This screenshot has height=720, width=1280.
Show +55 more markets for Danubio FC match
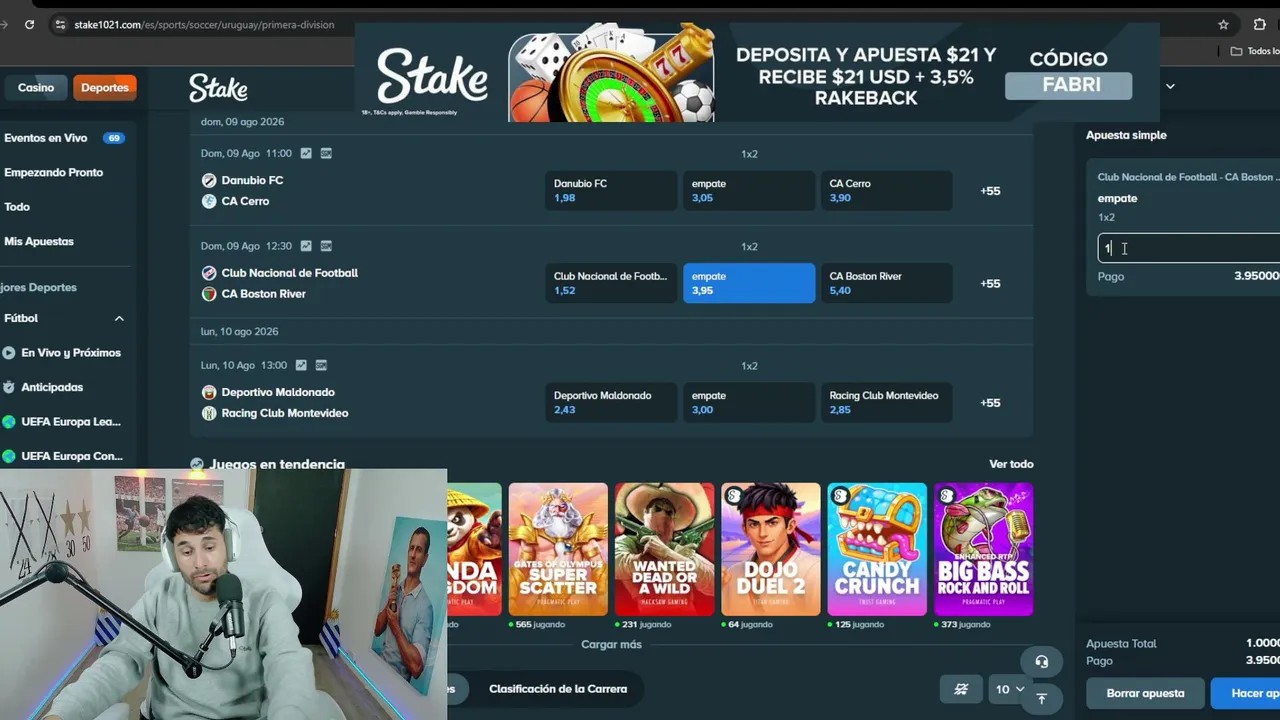click(x=990, y=191)
